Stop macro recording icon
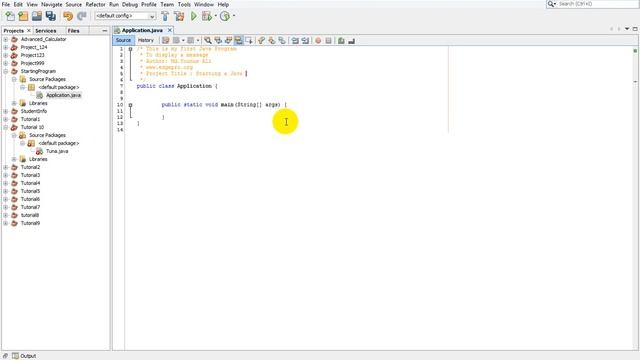Screen dimensions: 640x360 pyautogui.click(x=328, y=40)
